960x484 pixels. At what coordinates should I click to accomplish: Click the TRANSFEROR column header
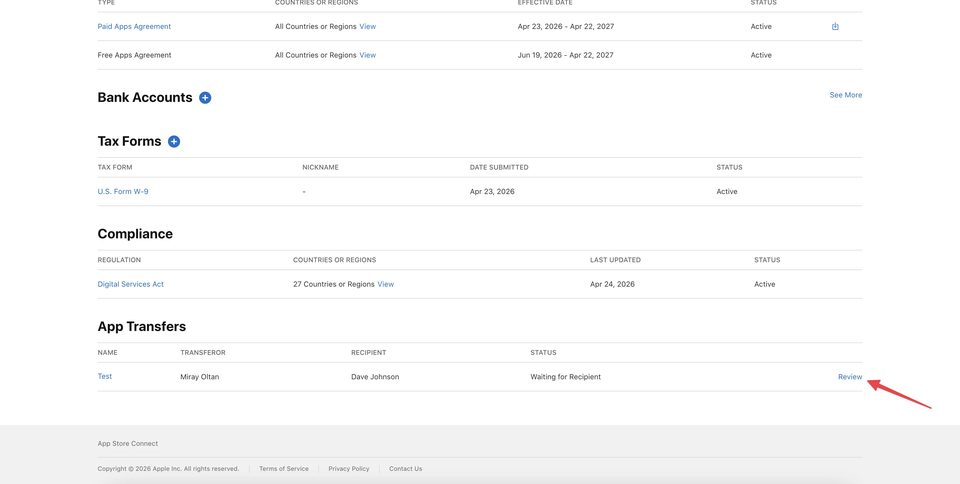point(203,352)
